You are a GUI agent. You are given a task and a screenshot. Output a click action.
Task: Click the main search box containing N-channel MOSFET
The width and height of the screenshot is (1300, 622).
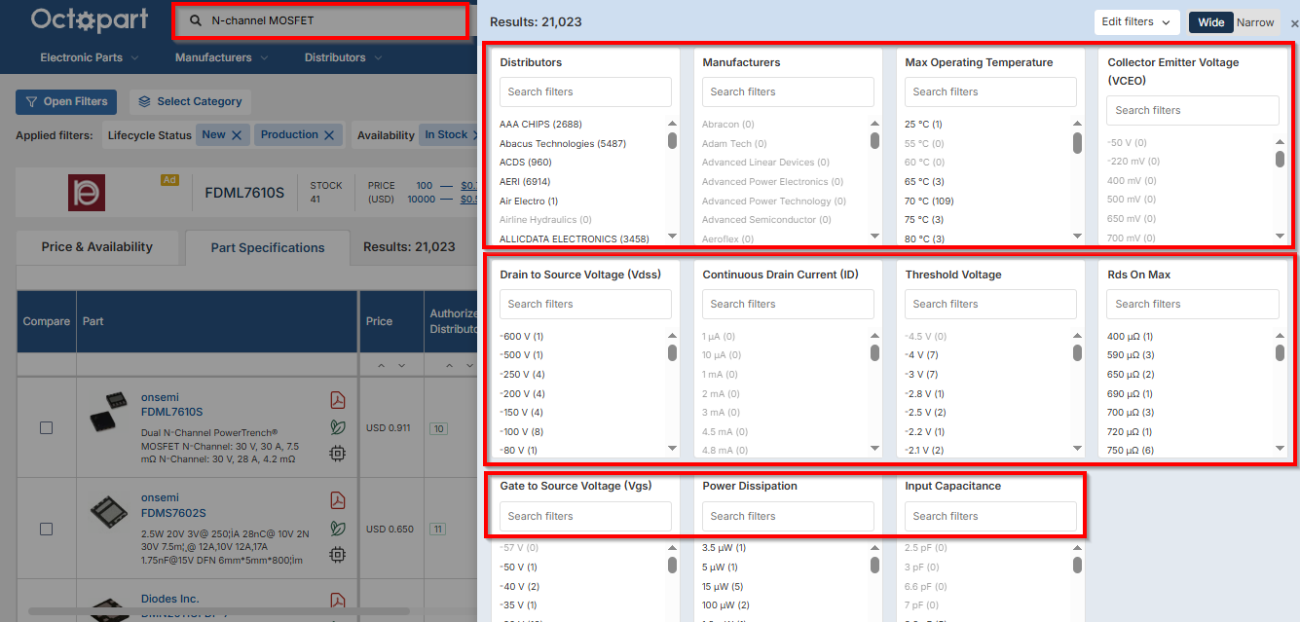coord(321,21)
